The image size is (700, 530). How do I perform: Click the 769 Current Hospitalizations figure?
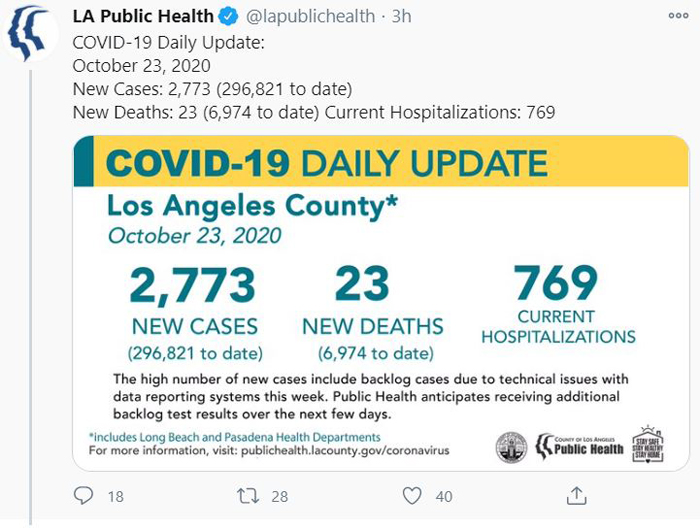point(556,282)
